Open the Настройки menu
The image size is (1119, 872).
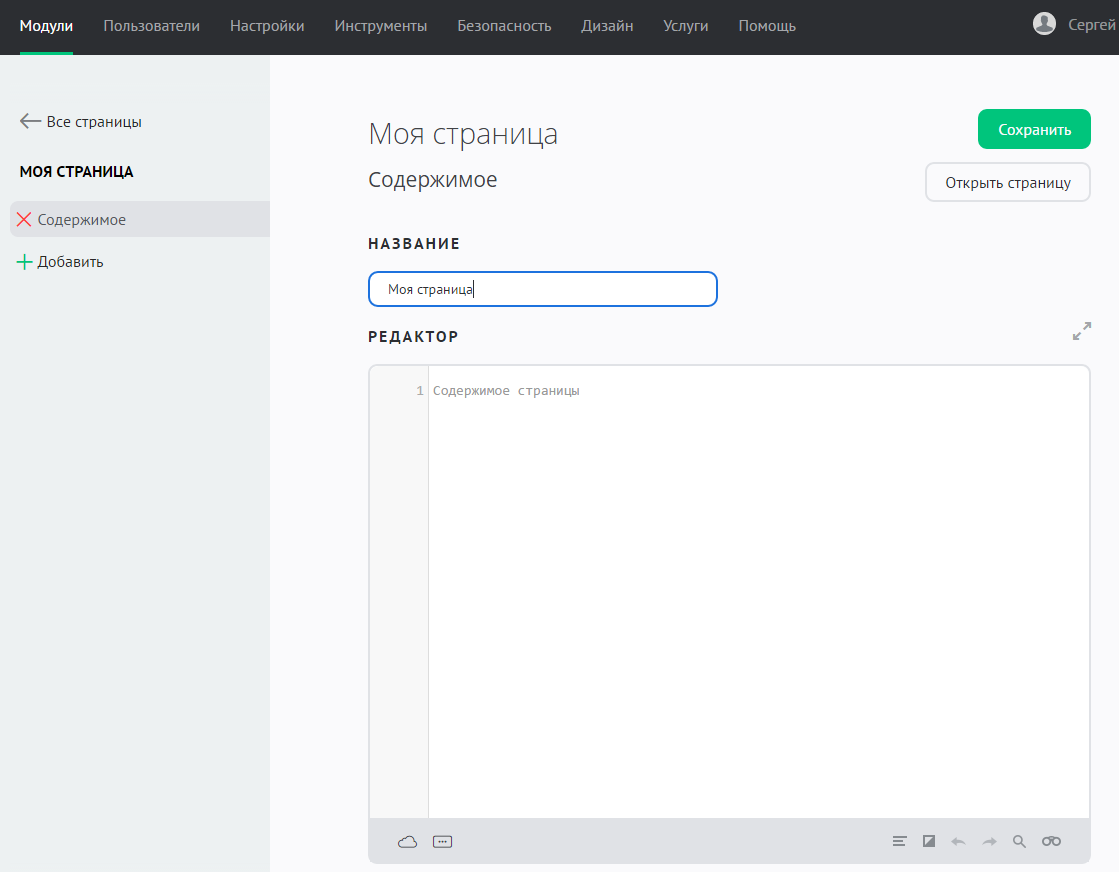pyautogui.click(x=267, y=26)
